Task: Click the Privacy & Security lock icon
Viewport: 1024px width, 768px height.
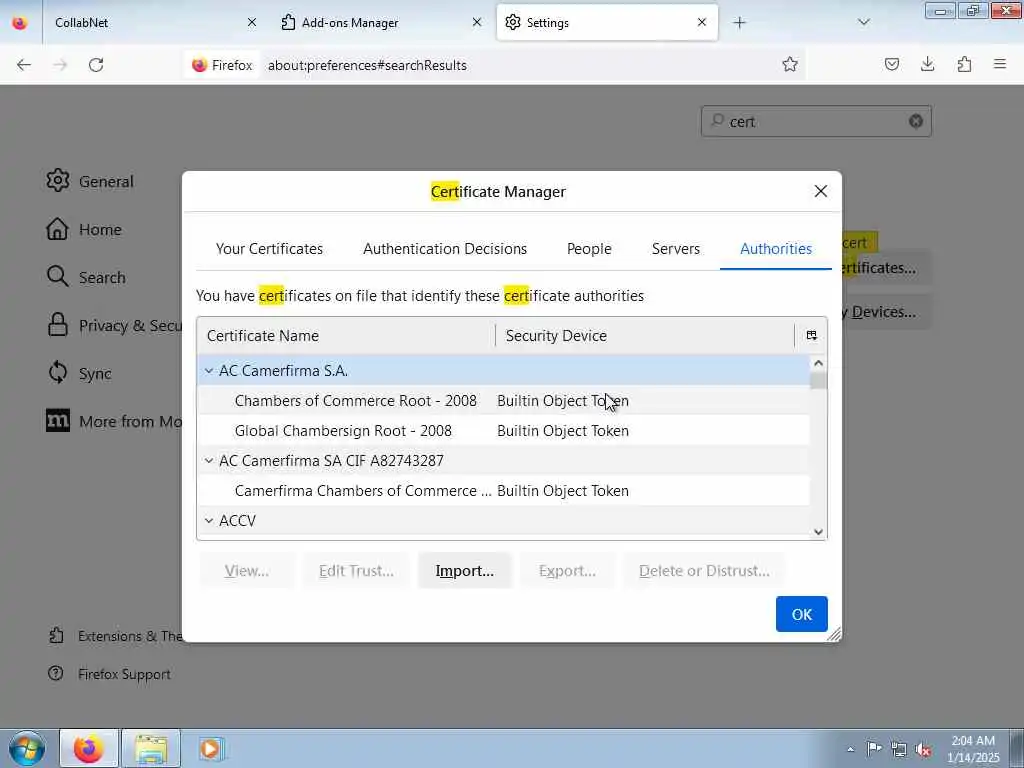Action: pos(57,325)
